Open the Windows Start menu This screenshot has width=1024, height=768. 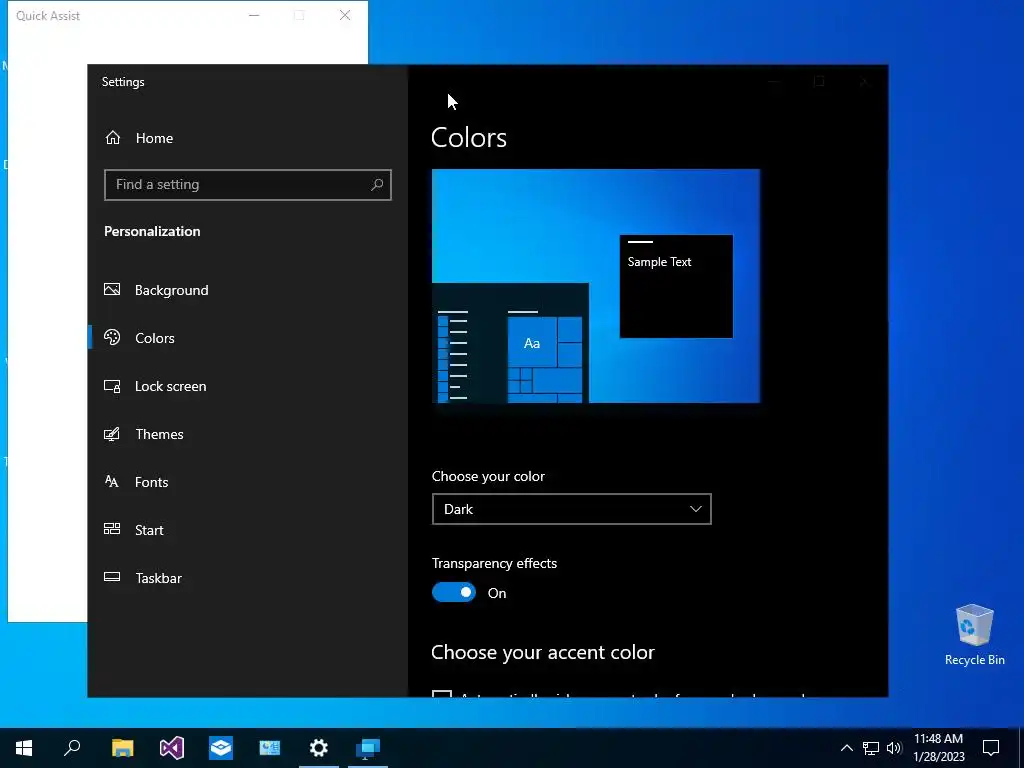[24, 748]
